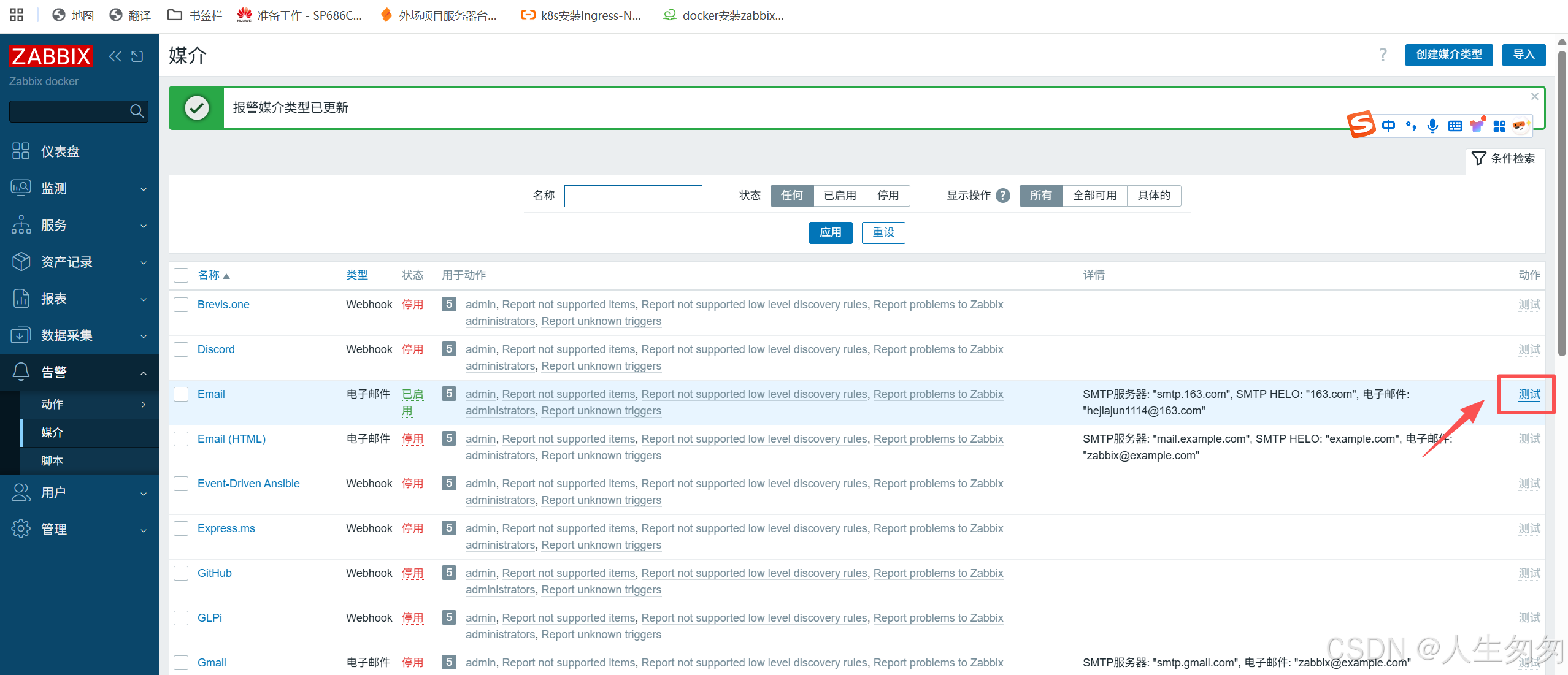Select the 已启用 status filter
The width and height of the screenshot is (1568, 675).
click(x=839, y=196)
